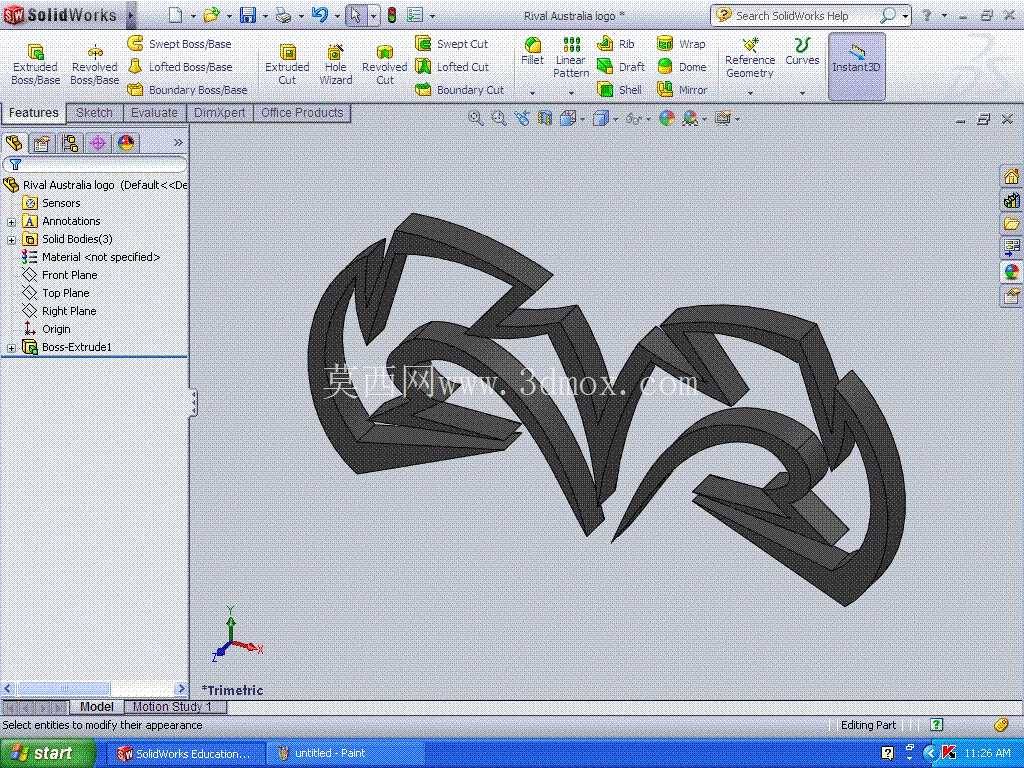1024x768 pixels.
Task: Add a Rib feature
Action: (x=616, y=44)
